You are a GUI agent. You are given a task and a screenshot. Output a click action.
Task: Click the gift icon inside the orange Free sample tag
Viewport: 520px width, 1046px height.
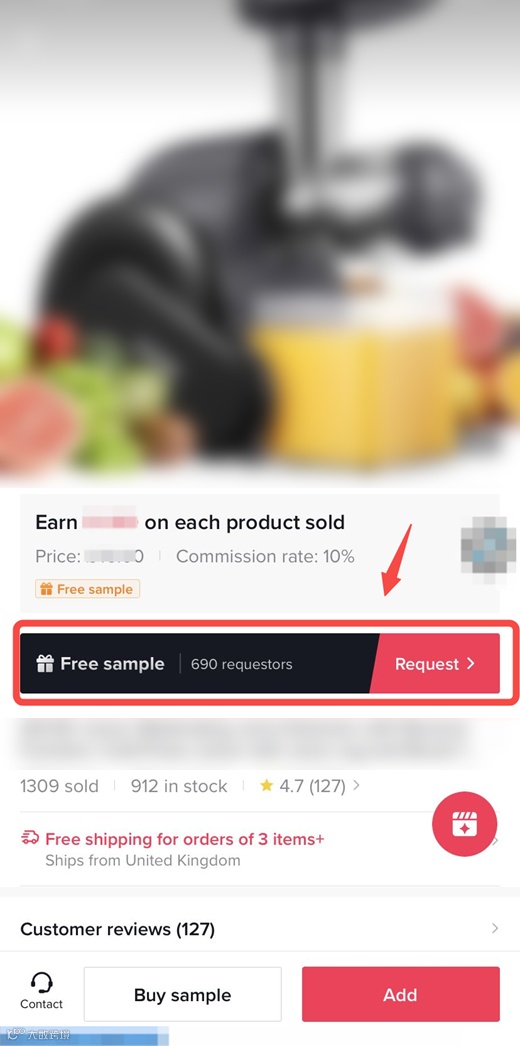point(46,589)
